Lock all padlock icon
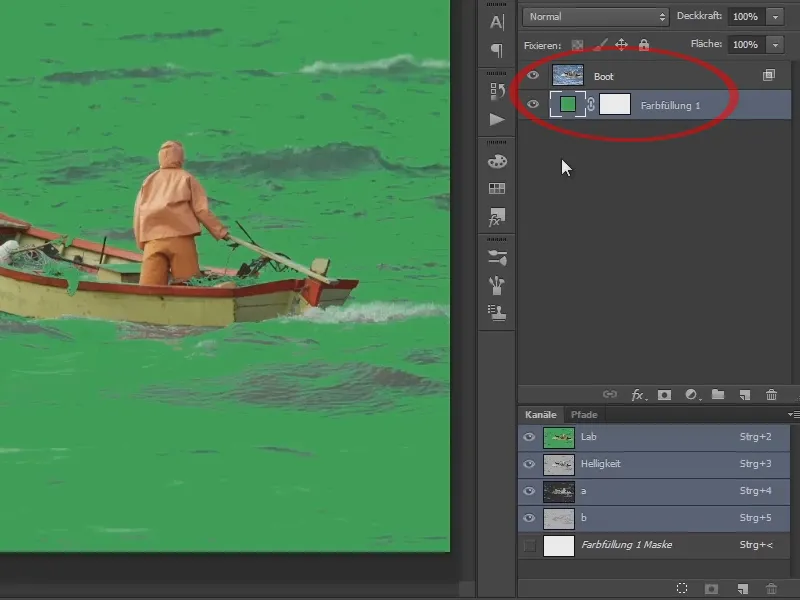800x600 pixels. (644, 44)
